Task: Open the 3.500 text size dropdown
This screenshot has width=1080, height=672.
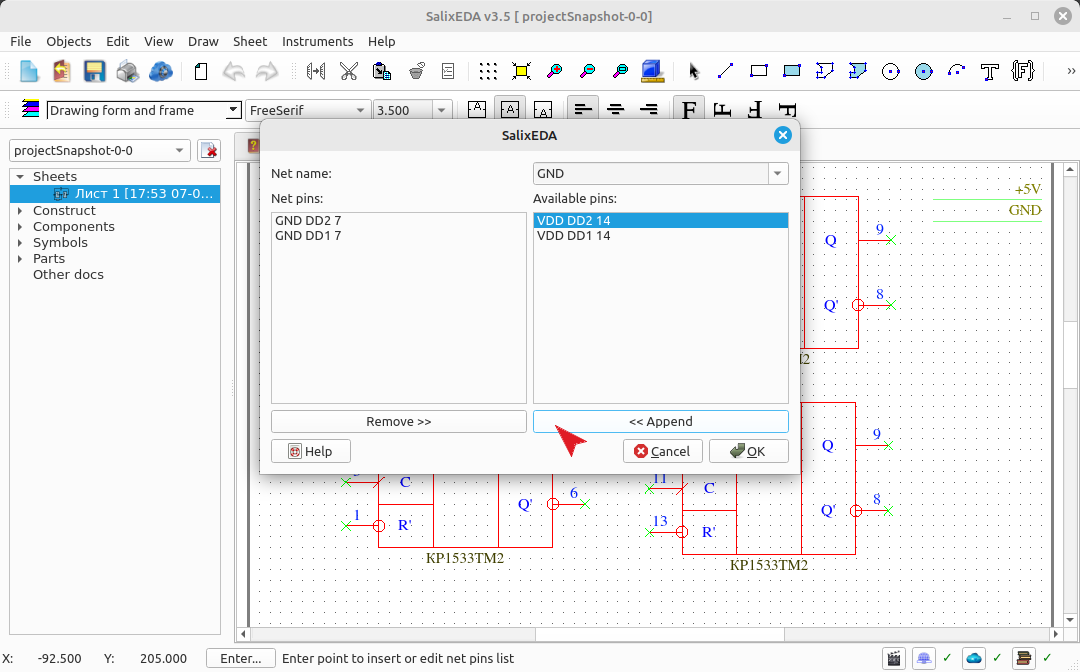Action: pos(442,110)
